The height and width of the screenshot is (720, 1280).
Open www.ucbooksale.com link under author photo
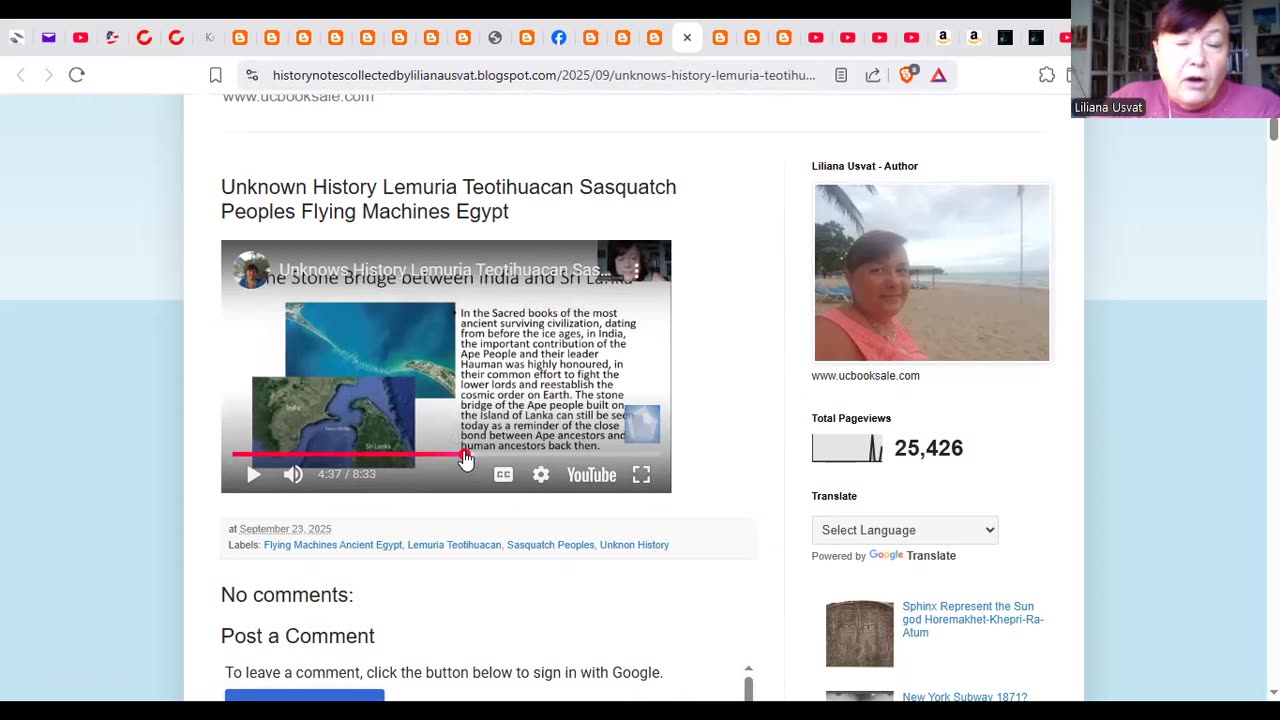866,376
